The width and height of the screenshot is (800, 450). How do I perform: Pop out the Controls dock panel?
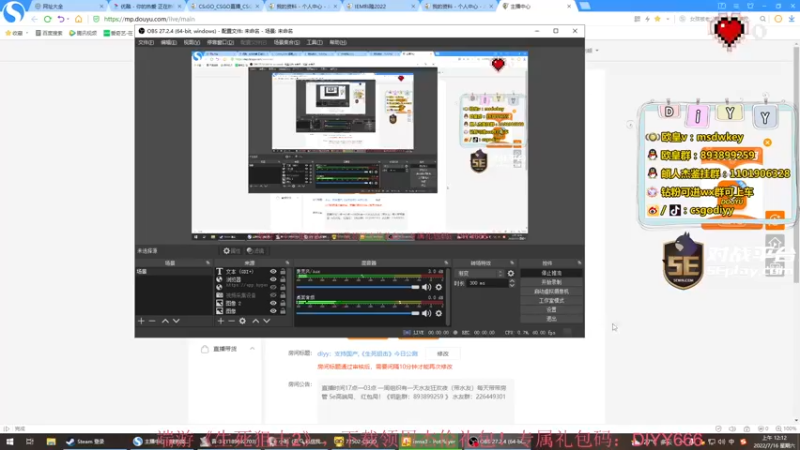pos(579,263)
